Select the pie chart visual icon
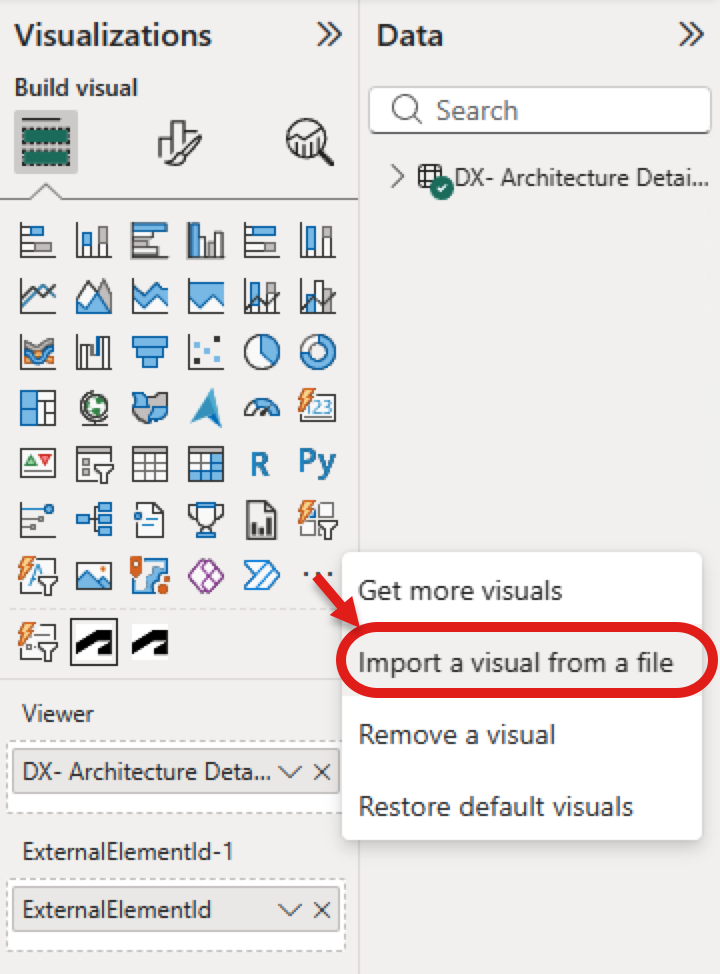The width and height of the screenshot is (720, 974). 262,352
